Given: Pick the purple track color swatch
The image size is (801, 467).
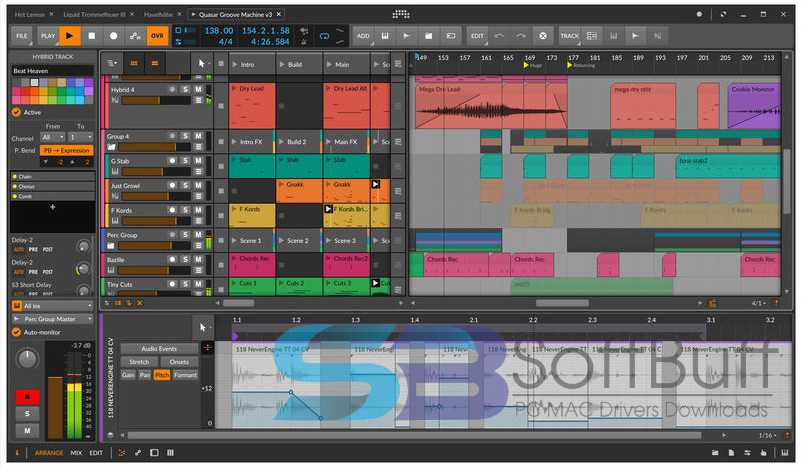Looking at the screenshot, I should [x=89, y=83].
